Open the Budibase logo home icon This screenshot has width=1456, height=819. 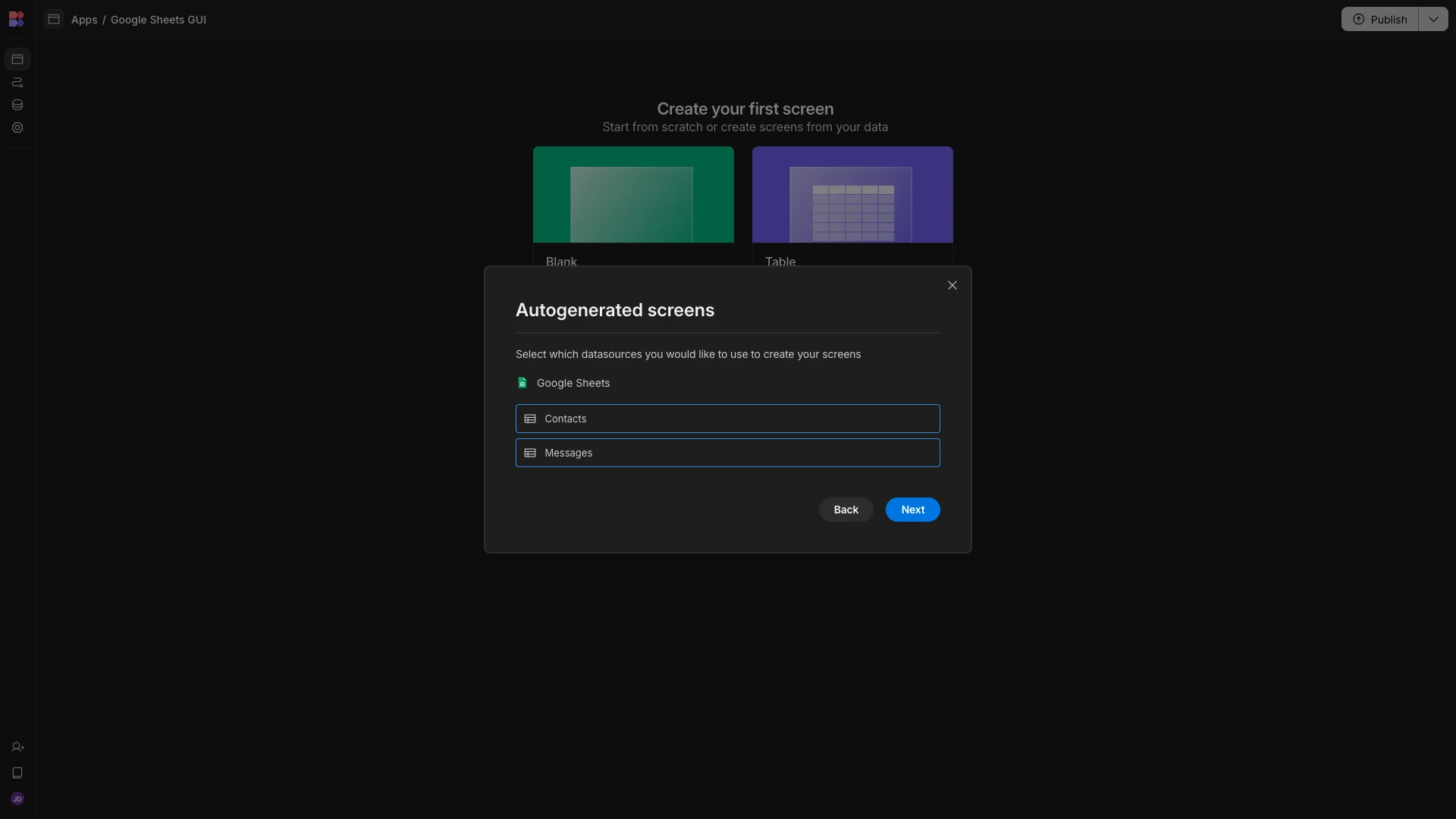[x=17, y=19]
